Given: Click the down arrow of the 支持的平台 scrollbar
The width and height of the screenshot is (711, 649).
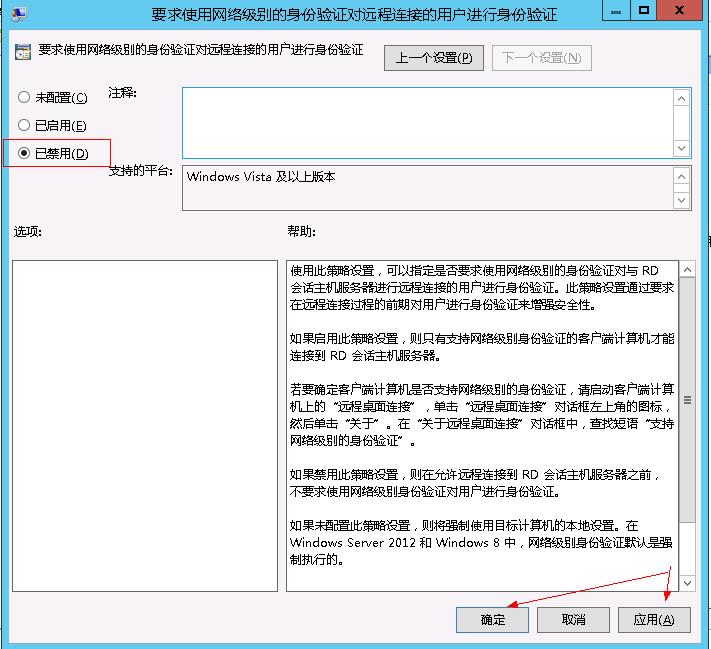Looking at the screenshot, I should (x=682, y=200).
